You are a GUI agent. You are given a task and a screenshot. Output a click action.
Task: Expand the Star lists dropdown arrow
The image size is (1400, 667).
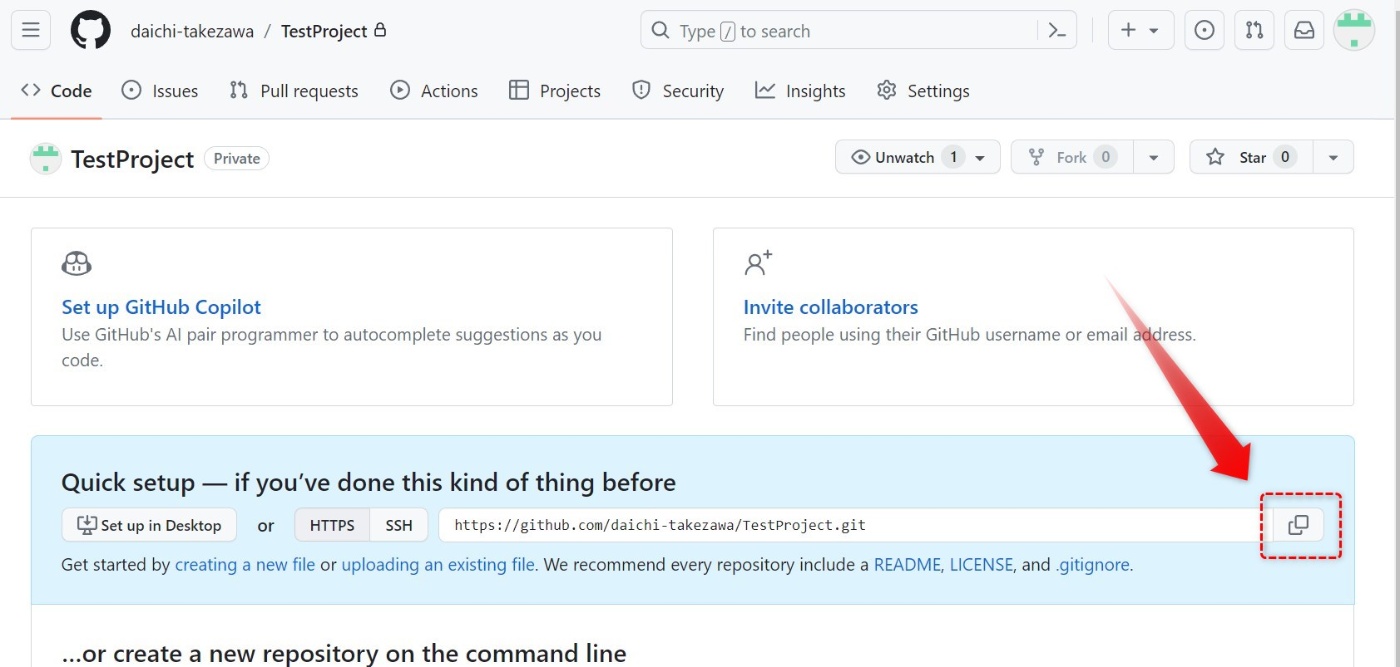1333,157
